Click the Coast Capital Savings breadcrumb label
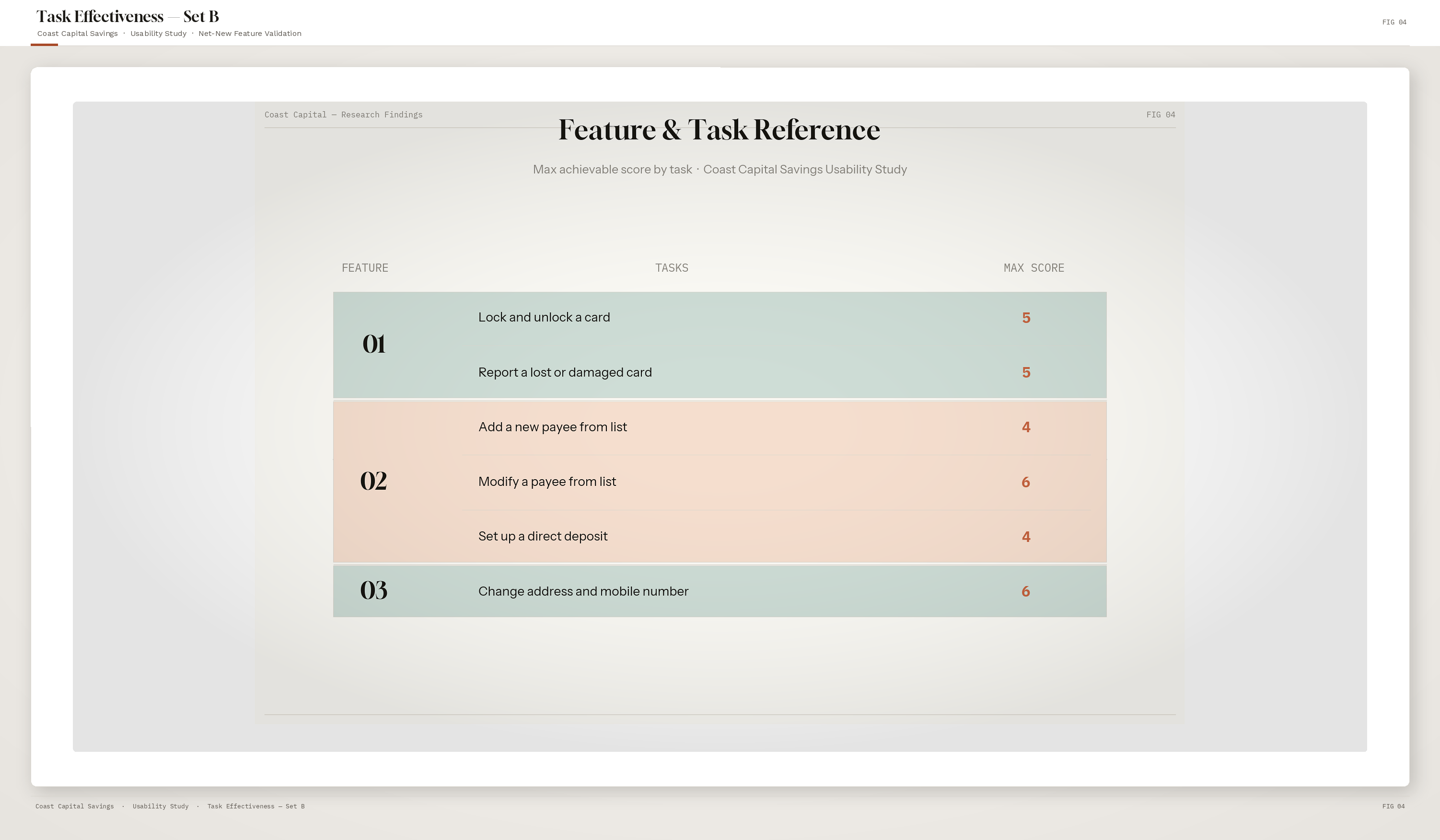The height and width of the screenshot is (840, 1440). [x=77, y=33]
